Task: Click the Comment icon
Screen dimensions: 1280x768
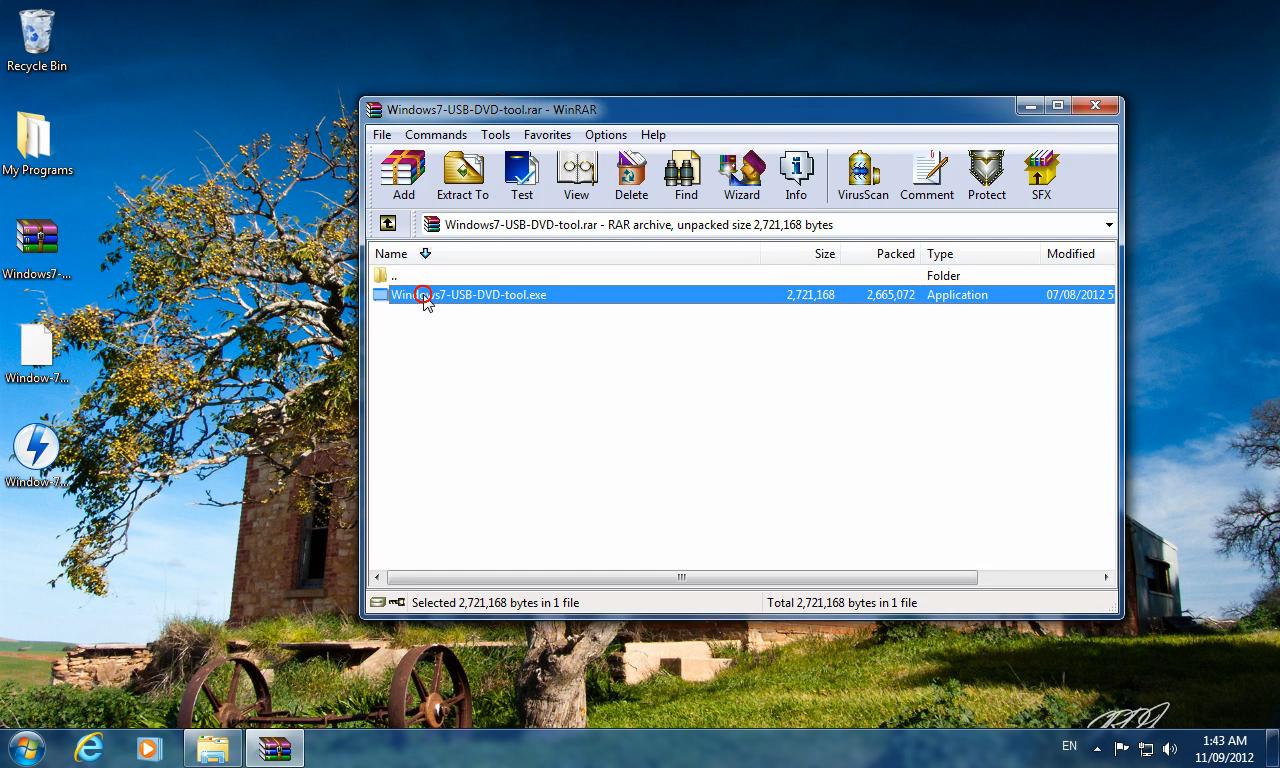Action: pyautogui.click(x=926, y=175)
